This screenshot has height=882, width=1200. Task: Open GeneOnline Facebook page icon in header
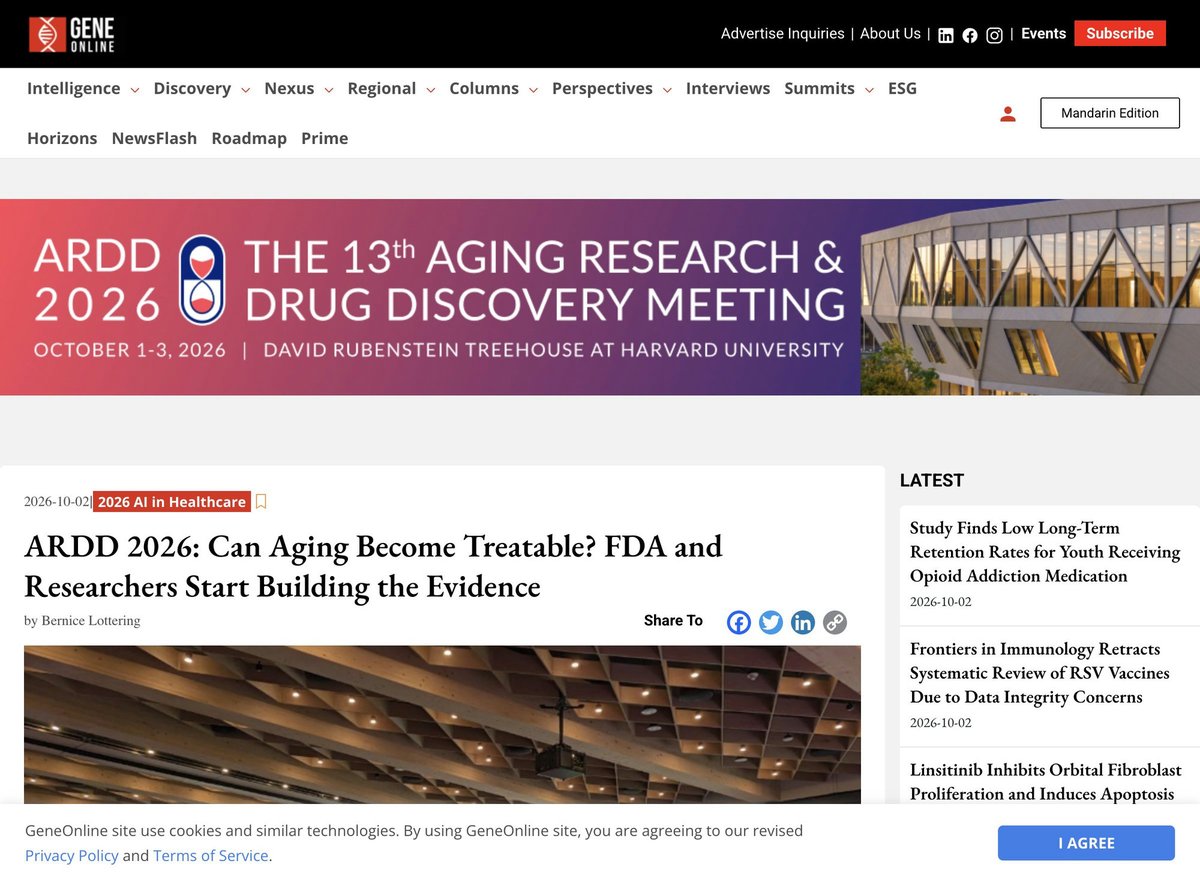click(x=970, y=35)
